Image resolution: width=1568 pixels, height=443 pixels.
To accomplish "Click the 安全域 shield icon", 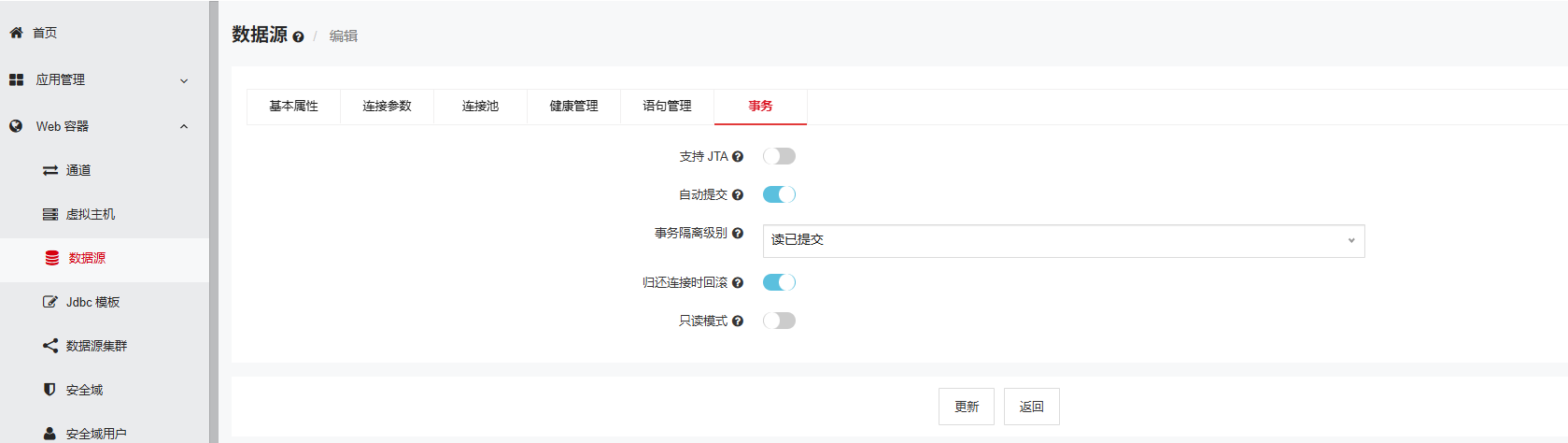I will [x=50, y=390].
